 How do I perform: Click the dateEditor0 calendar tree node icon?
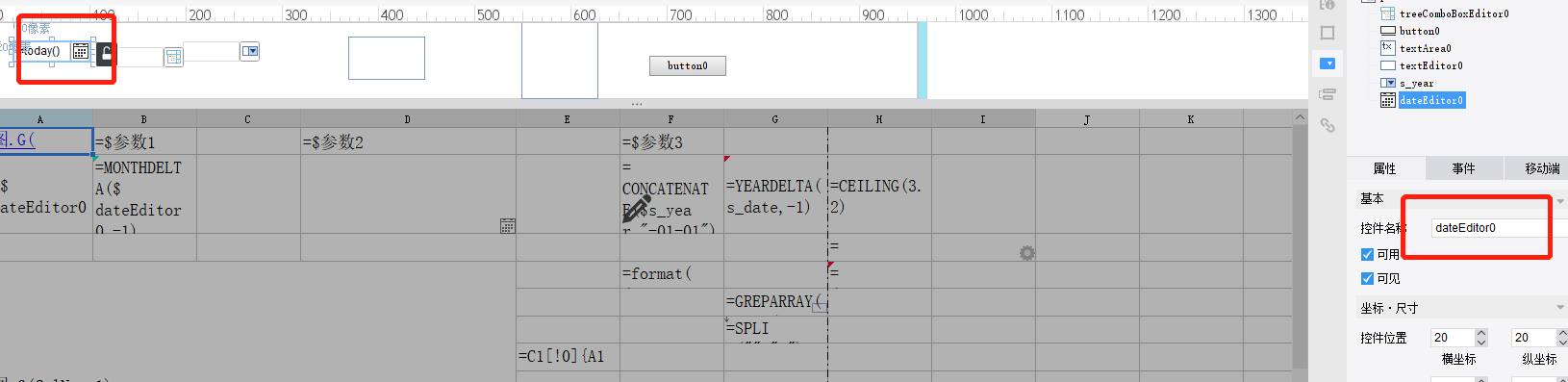[x=1388, y=100]
